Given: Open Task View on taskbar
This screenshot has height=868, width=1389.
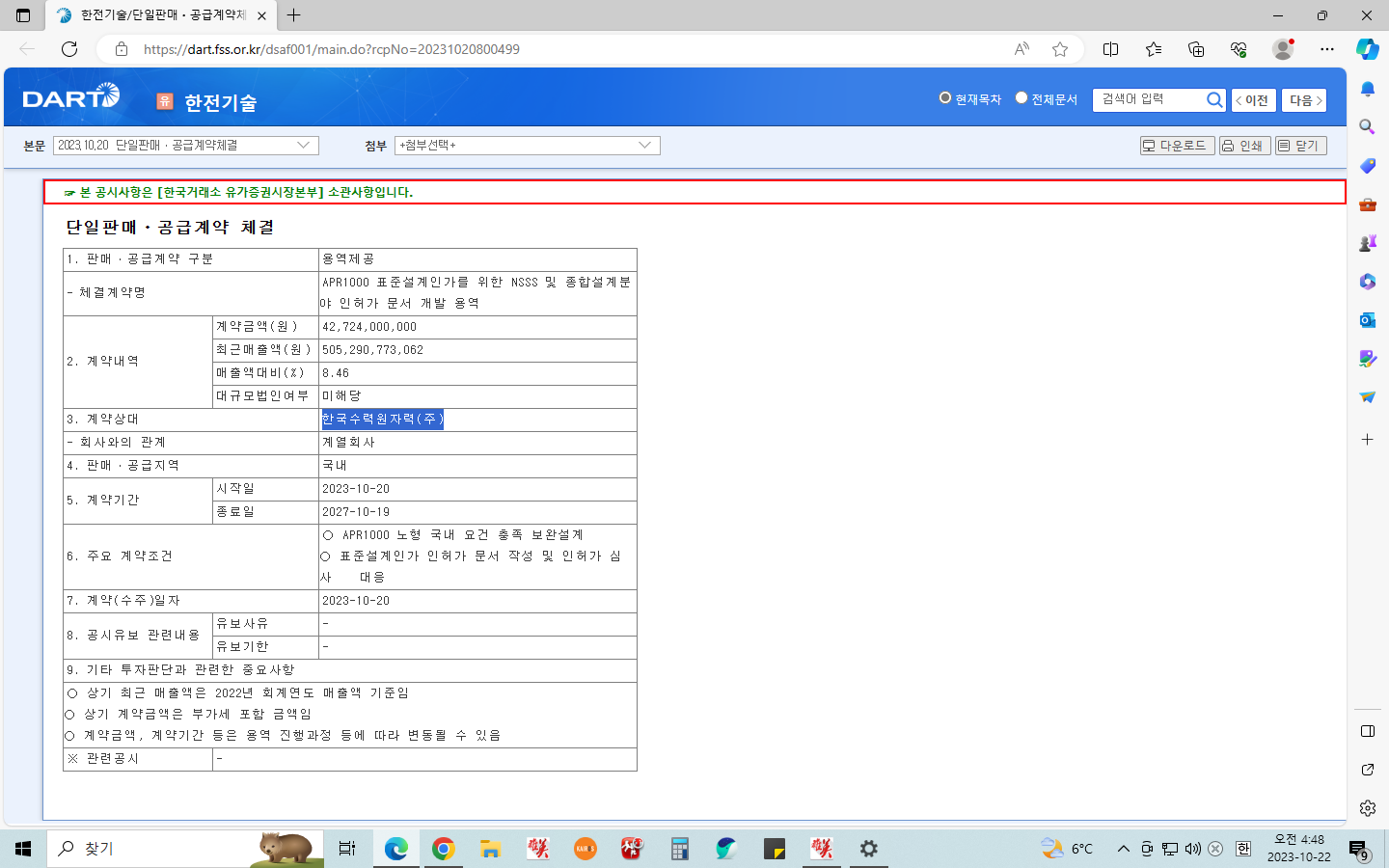Looking at the screenshot, I should (347, 849).
